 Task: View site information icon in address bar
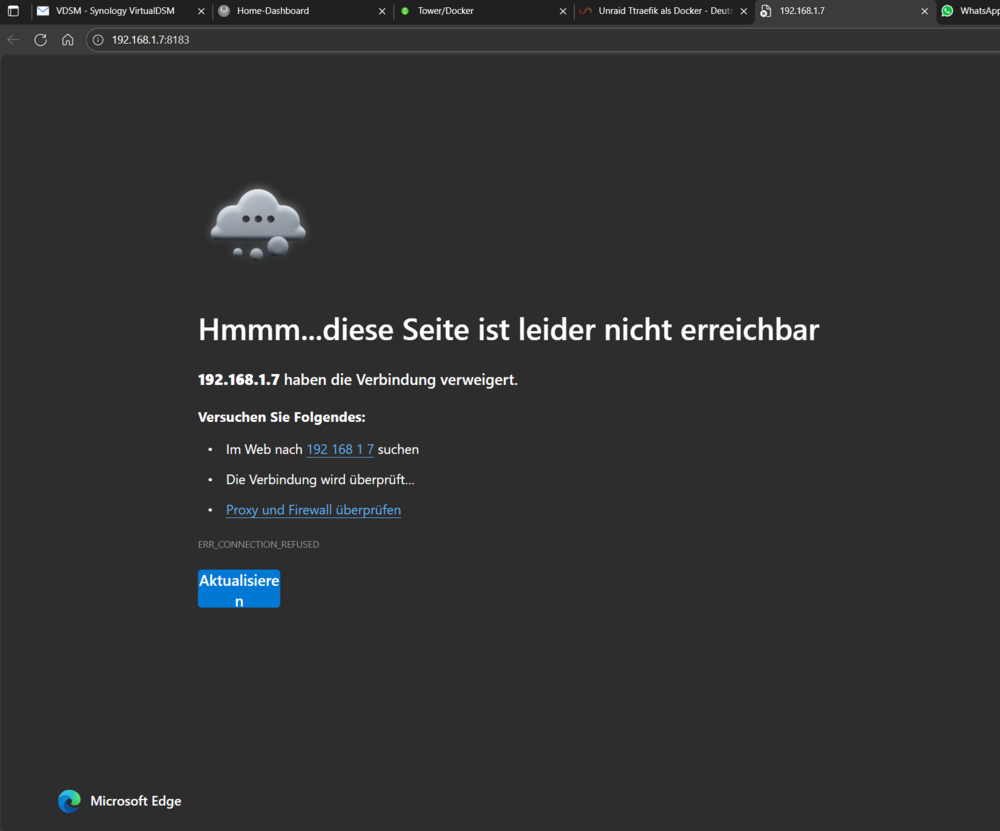98,40
